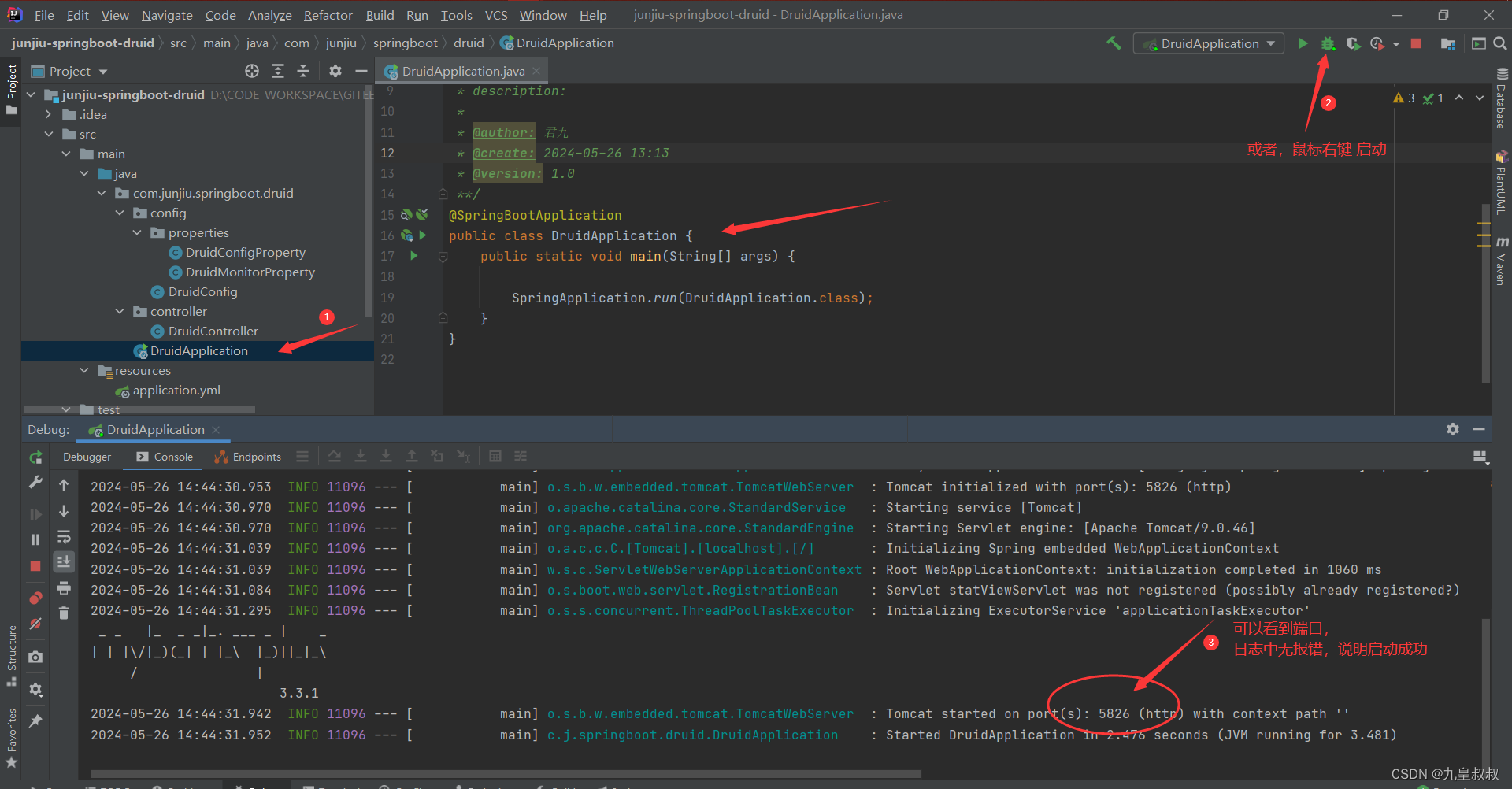Click the run gutter icon beside main method
This screenshot has width=1512, height=789.
pyautogui.click(x=414, y=256)
